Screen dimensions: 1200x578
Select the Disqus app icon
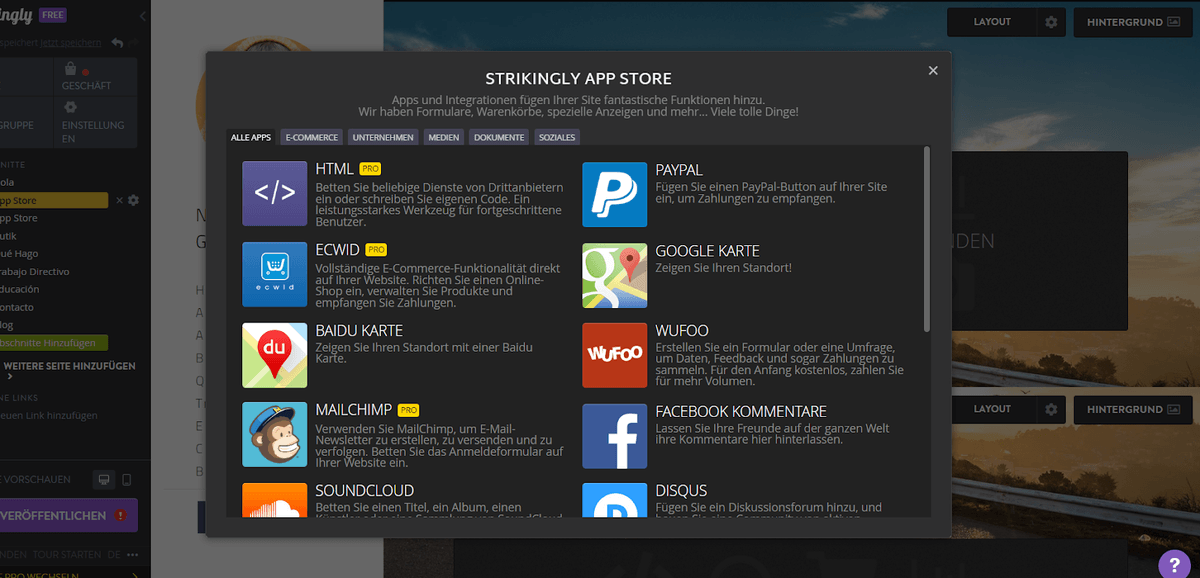[x=615, y=500]
